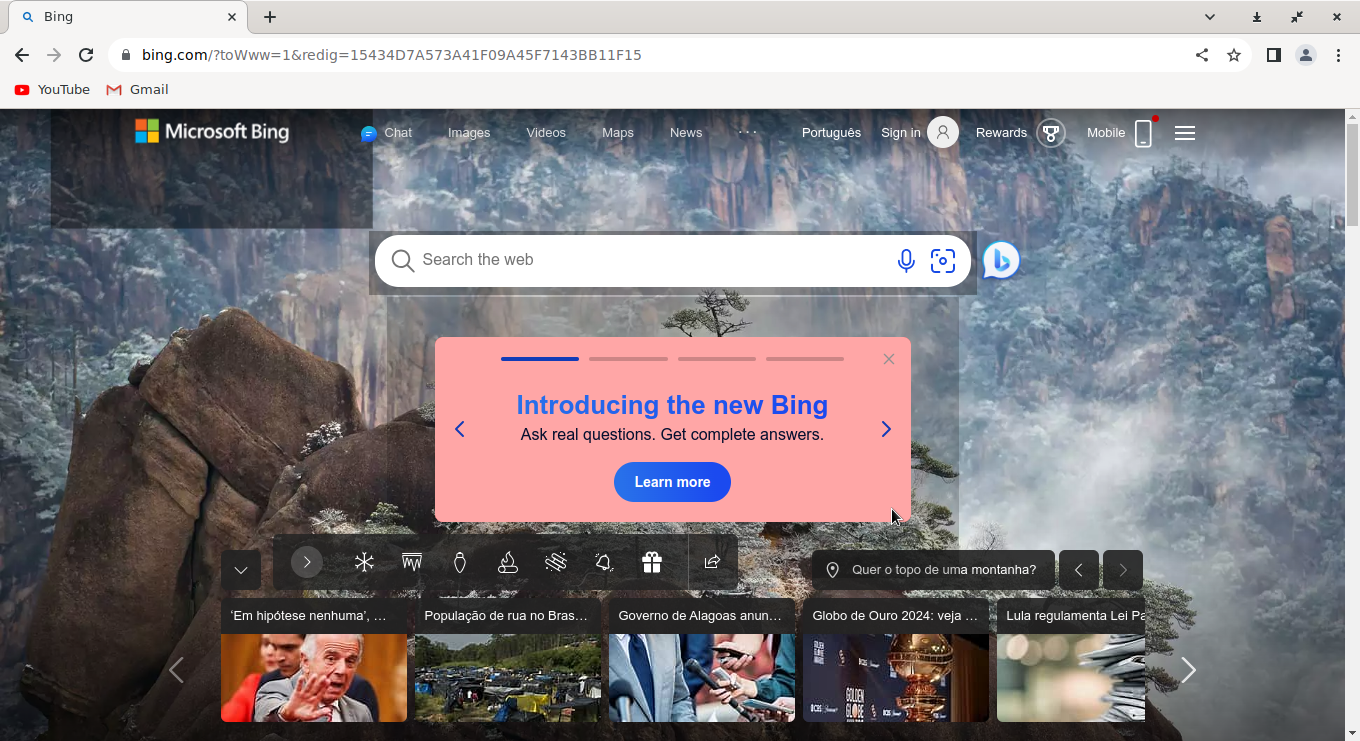Click the Learn more button
The image size is (1360, 741).
point(672,482)
